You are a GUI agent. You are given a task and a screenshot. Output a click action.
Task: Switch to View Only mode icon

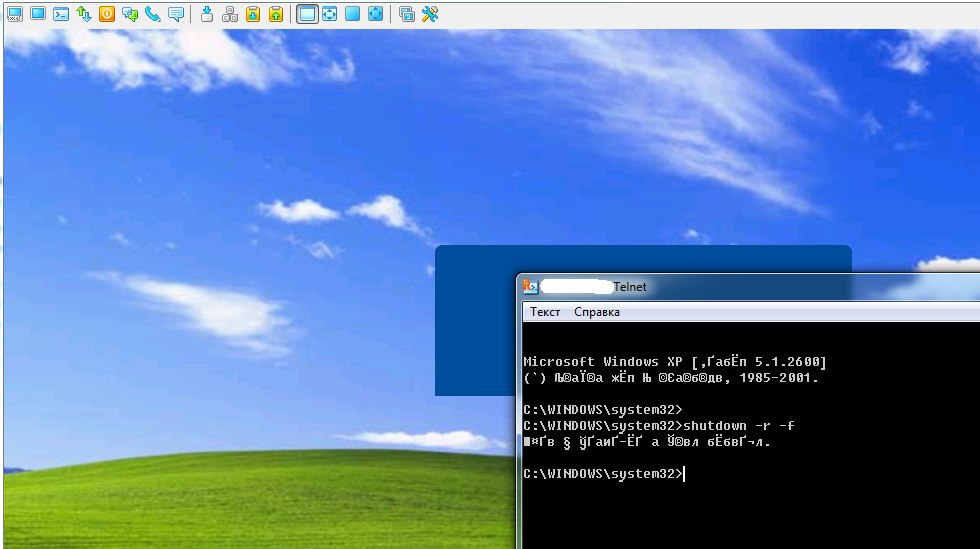click(x=38, y=14)
